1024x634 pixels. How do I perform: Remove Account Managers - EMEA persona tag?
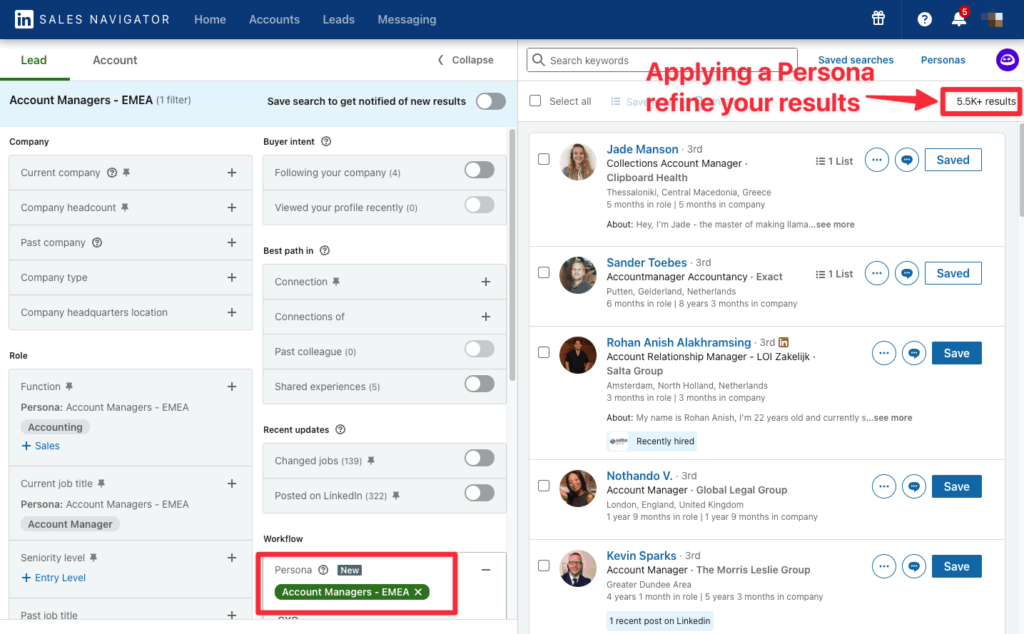pyautogui.click(x=418, y=592)
